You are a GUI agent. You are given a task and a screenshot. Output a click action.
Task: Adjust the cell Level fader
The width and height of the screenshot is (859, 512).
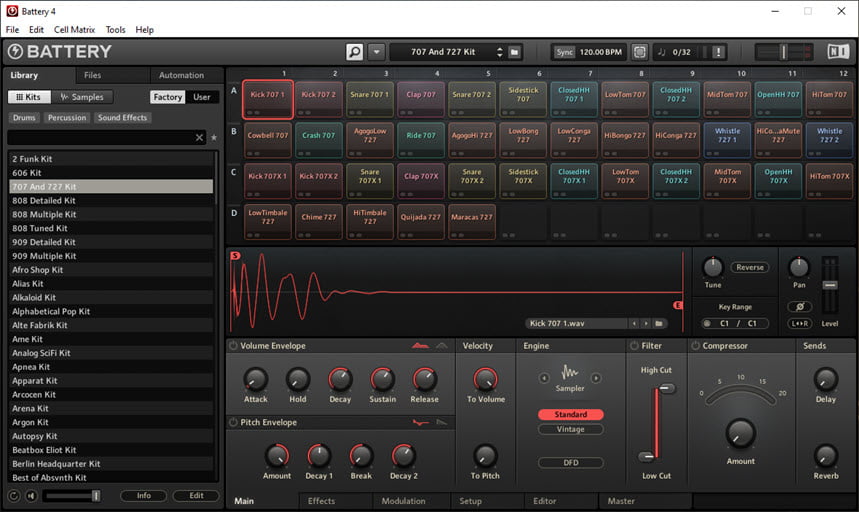click(x=830, y=285)
